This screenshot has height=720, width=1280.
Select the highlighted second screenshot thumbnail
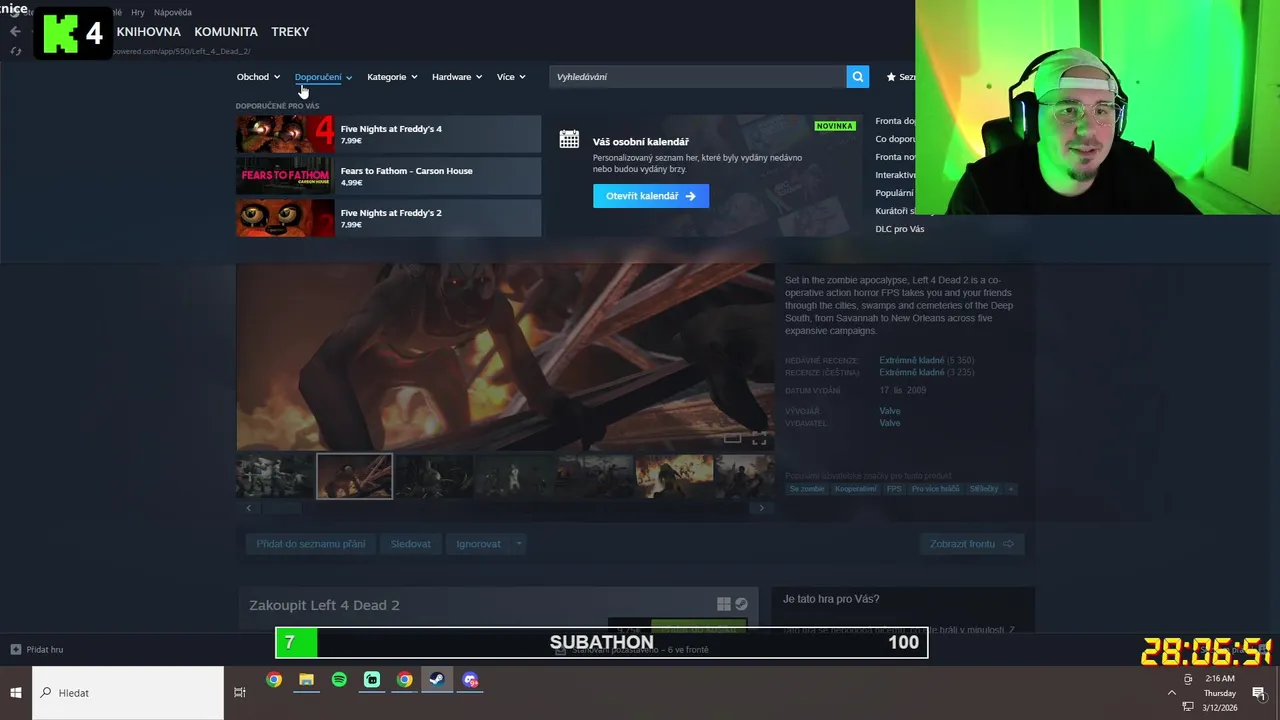354,476
